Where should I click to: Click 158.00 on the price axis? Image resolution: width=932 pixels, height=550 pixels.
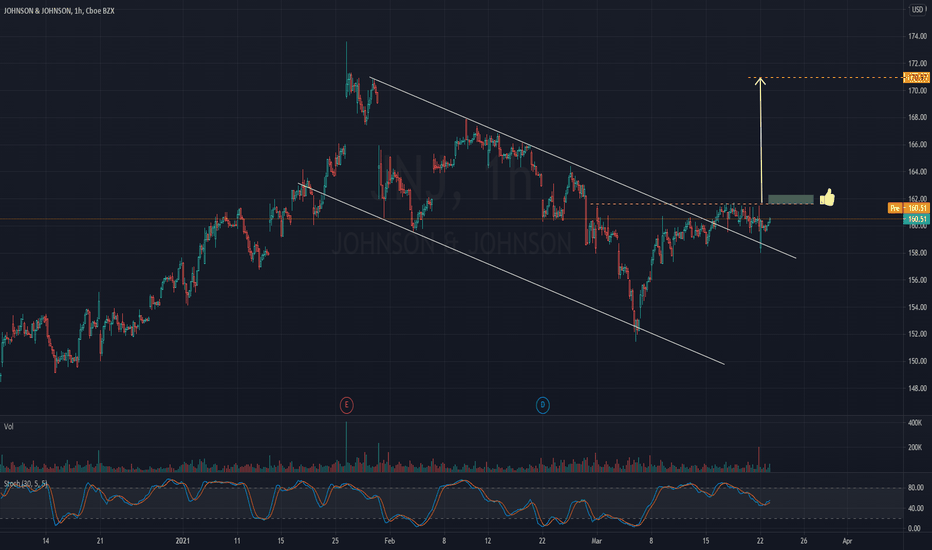(x=917, y=253)
